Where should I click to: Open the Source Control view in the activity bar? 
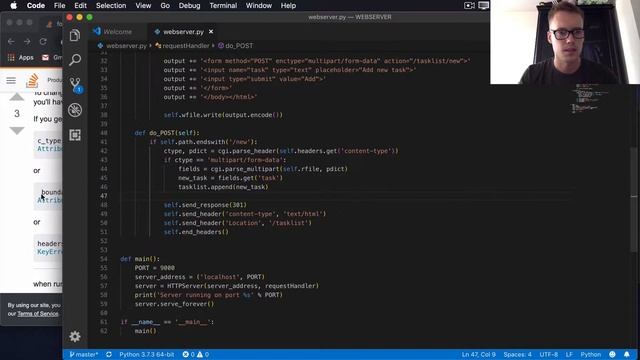tap(75, 85)
